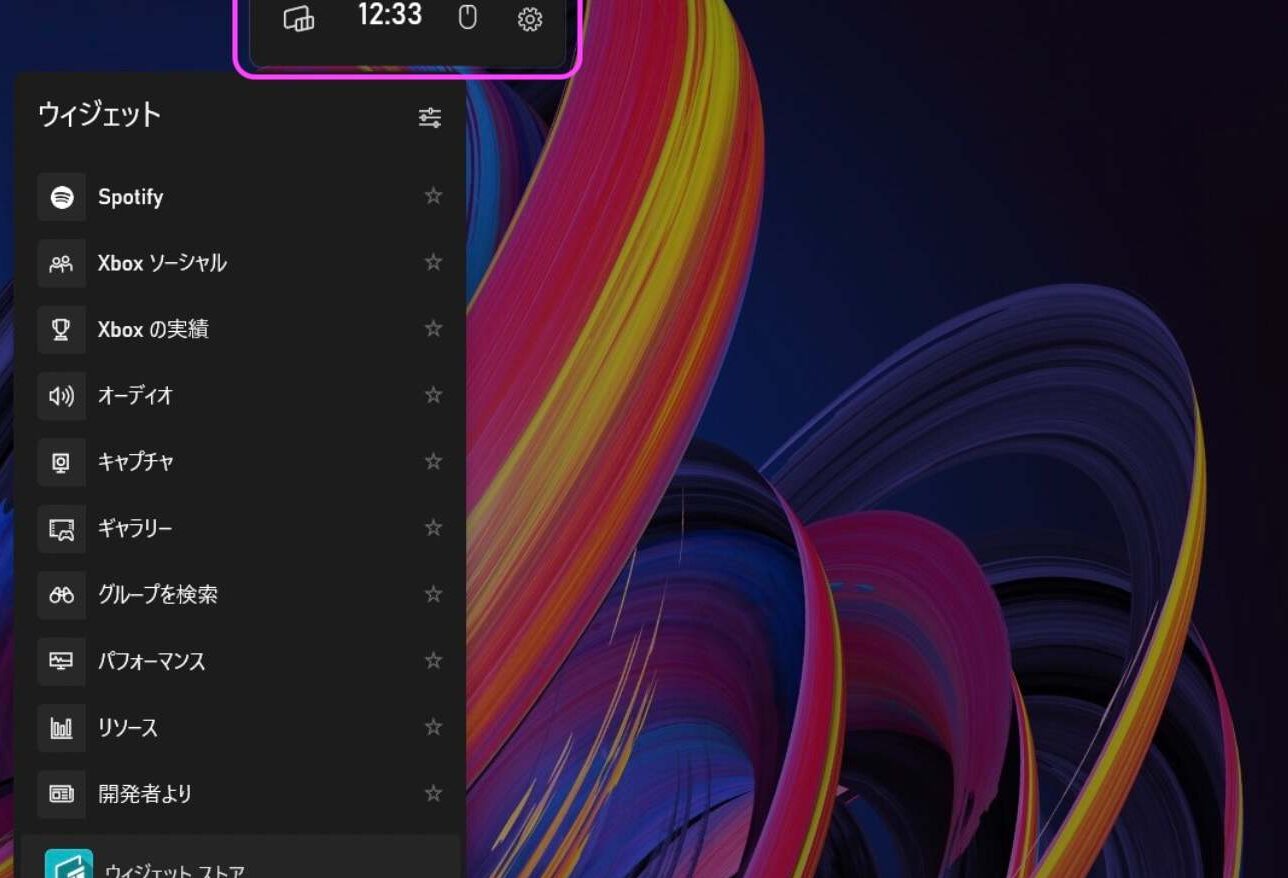Click the 12:33 clock display
Viewport: 1288px width, 878px height.
[390, 16]
